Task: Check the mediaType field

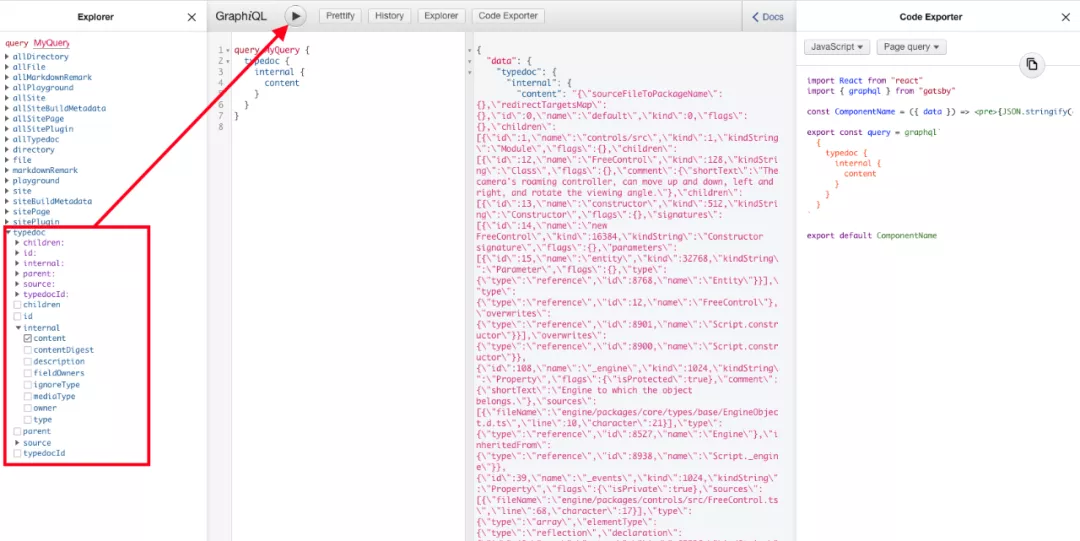Action: tap(28, 396)
